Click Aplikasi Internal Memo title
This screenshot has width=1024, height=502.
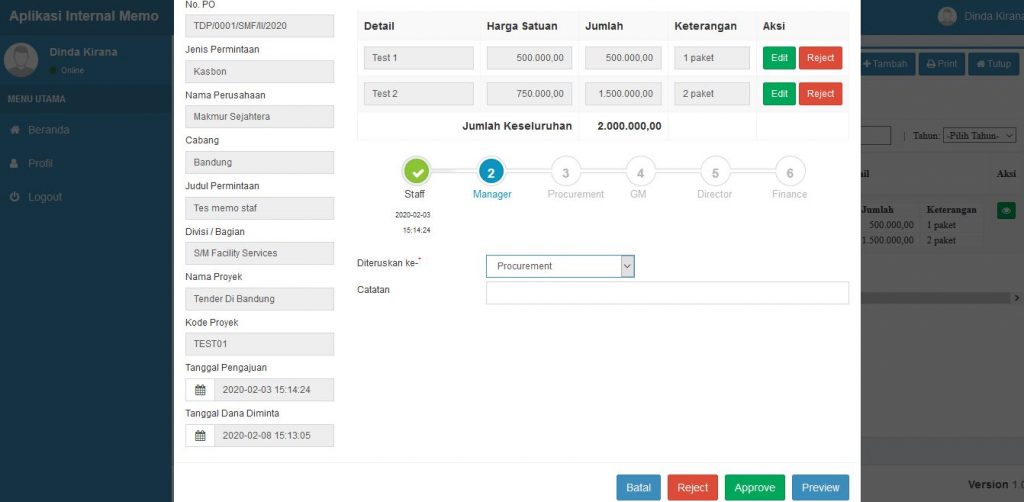[84, 16]
